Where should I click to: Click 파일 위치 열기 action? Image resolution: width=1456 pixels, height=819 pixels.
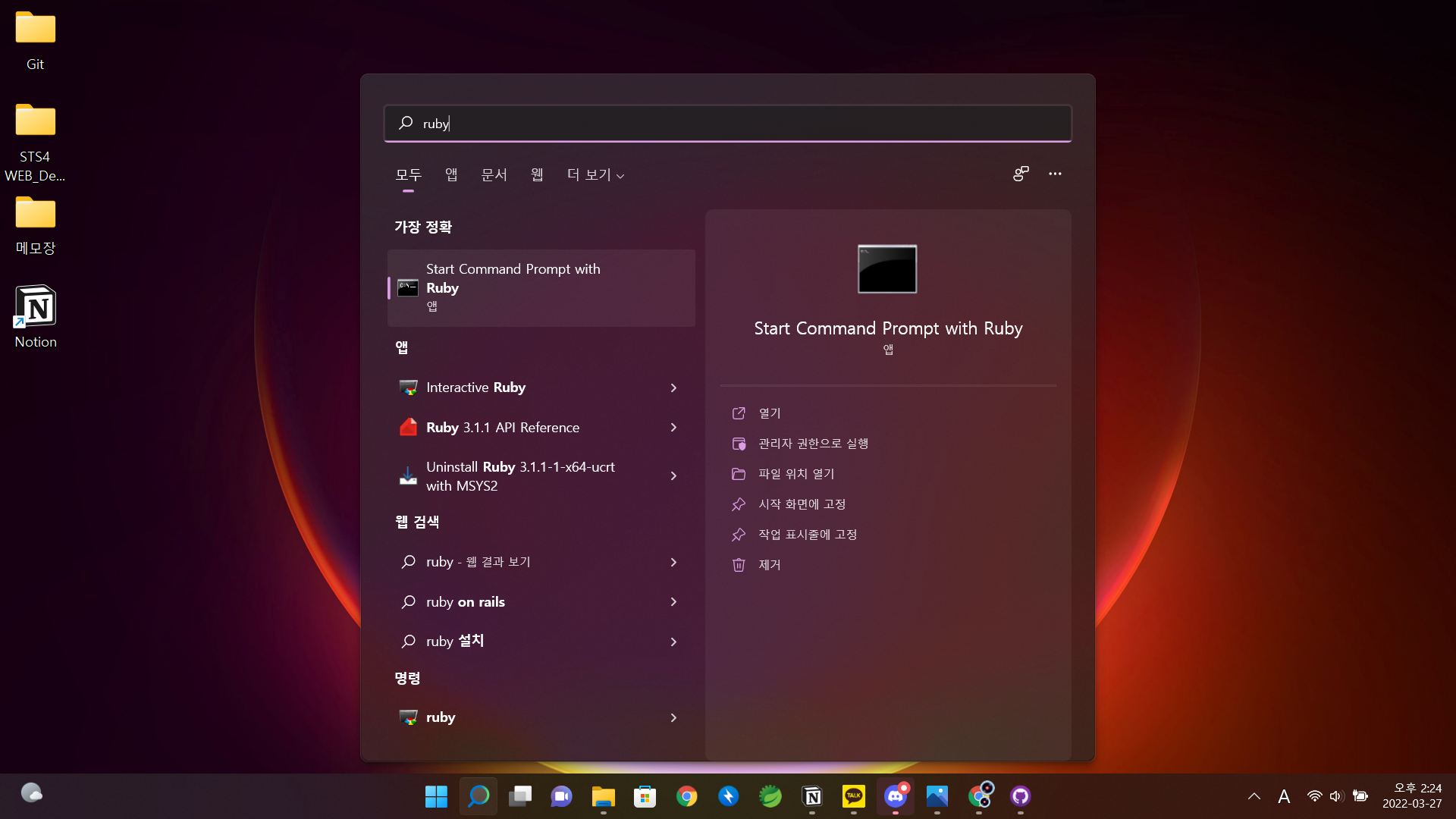796,474
